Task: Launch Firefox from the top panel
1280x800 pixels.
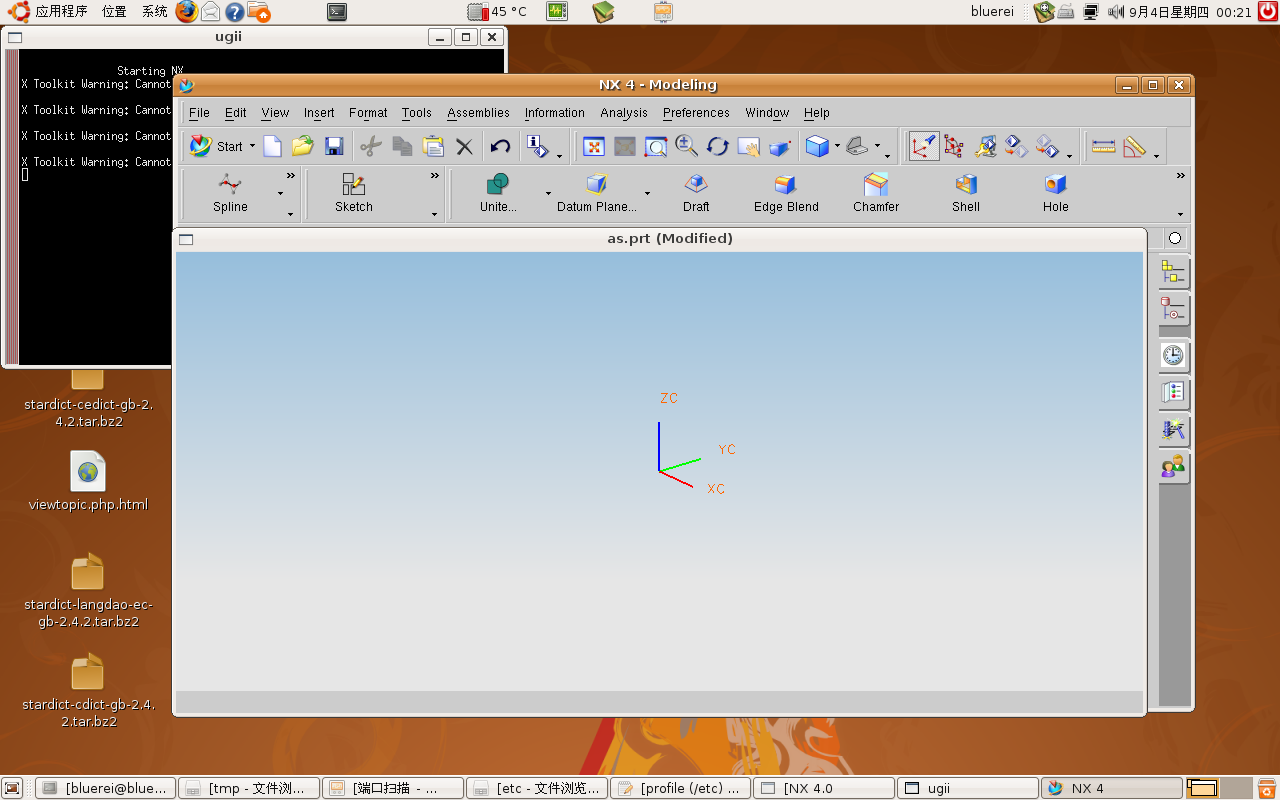Action: [186, 11]
